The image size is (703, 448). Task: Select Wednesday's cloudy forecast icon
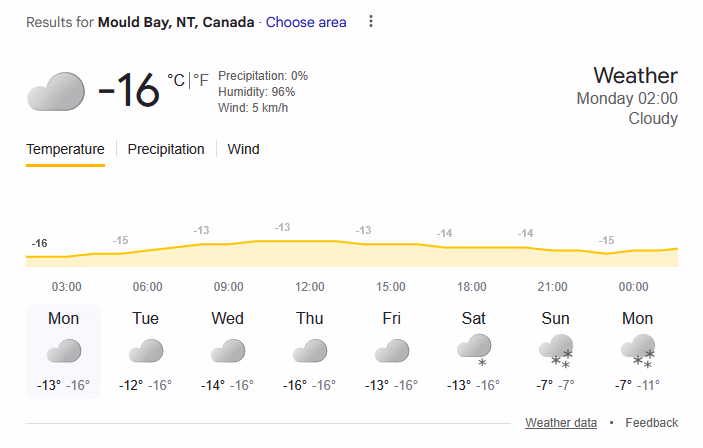228,351
